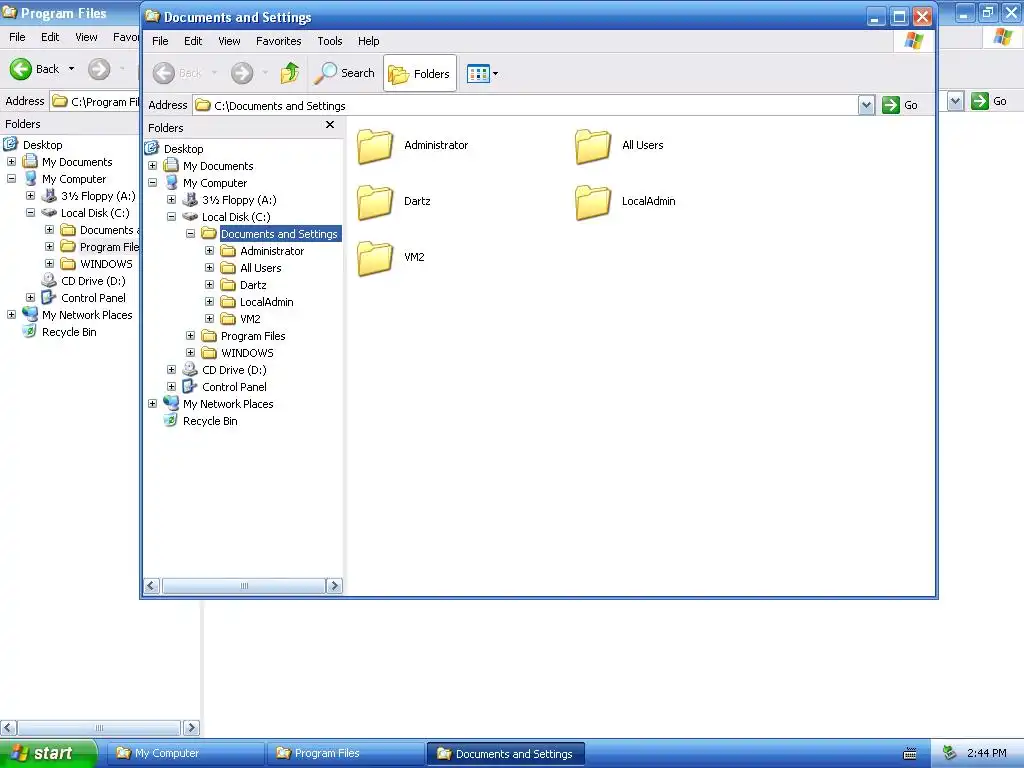
Task: Open address dropdown in Program Files window
Action: 955,101
